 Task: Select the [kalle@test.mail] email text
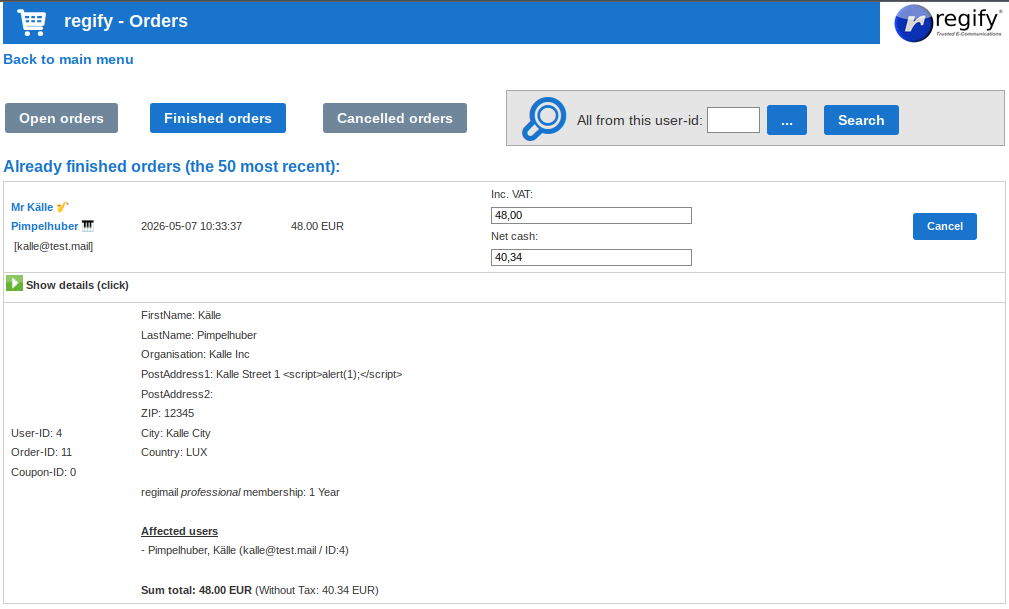pyautogui.click(x=53, y=246)
